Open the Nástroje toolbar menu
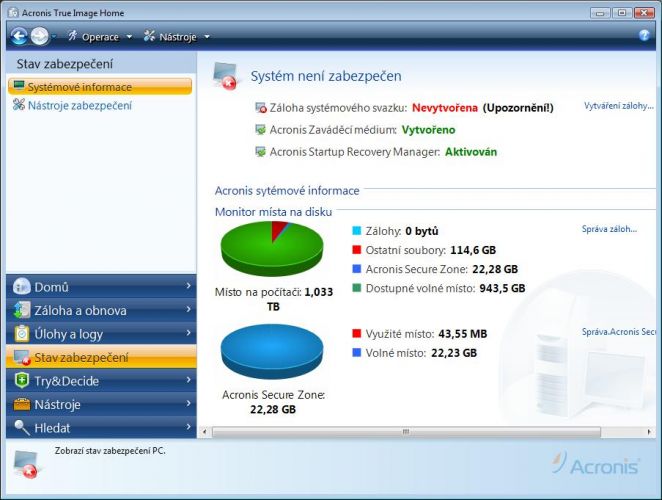The height and width of the screenshot is (500, 662). (177, 37)
